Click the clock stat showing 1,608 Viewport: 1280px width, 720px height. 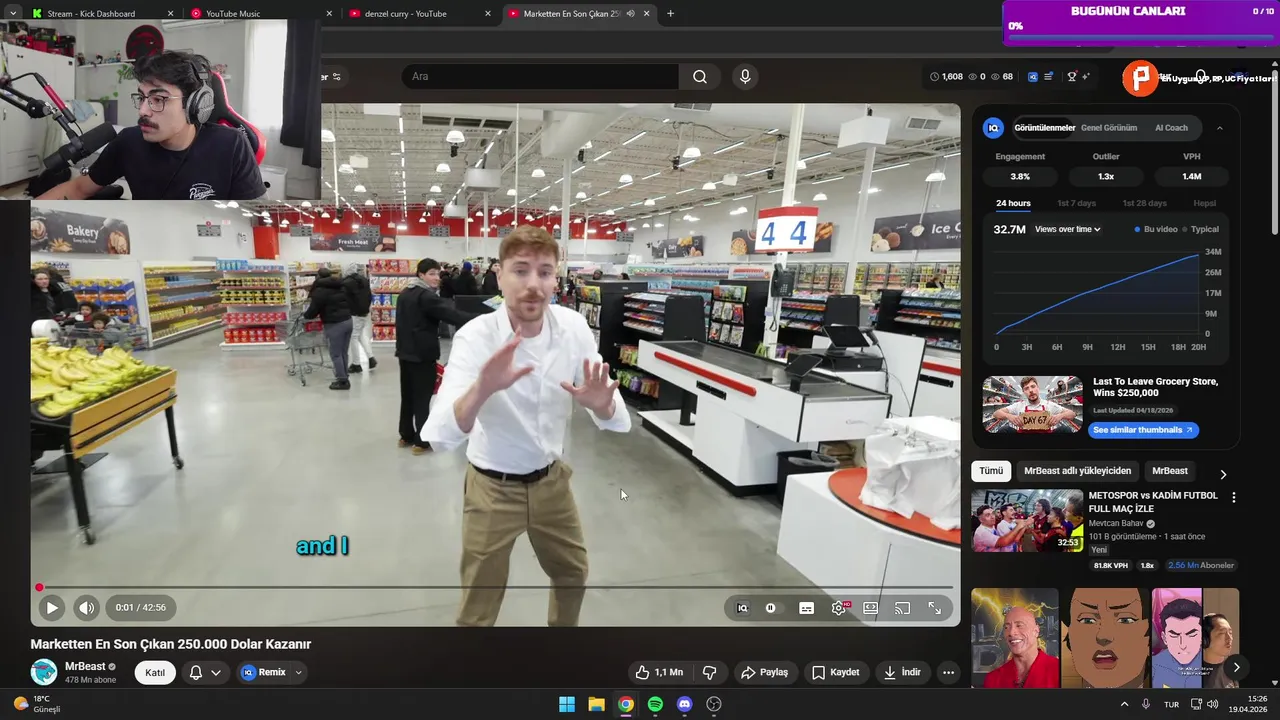(x=946, y=77)
